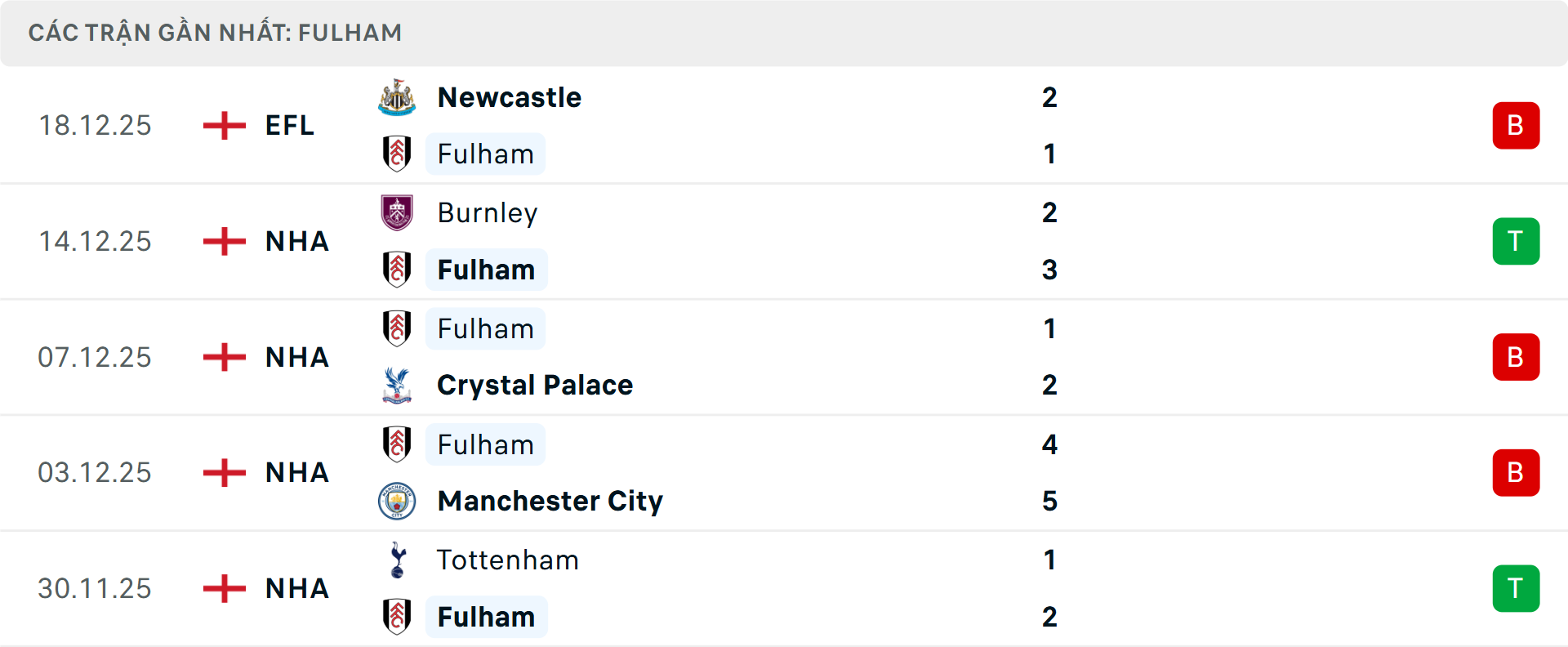Click the Fulham badge next to Newcastle match
The height and width of the screenshot is (647, 1568).
[x=397, y=154]
